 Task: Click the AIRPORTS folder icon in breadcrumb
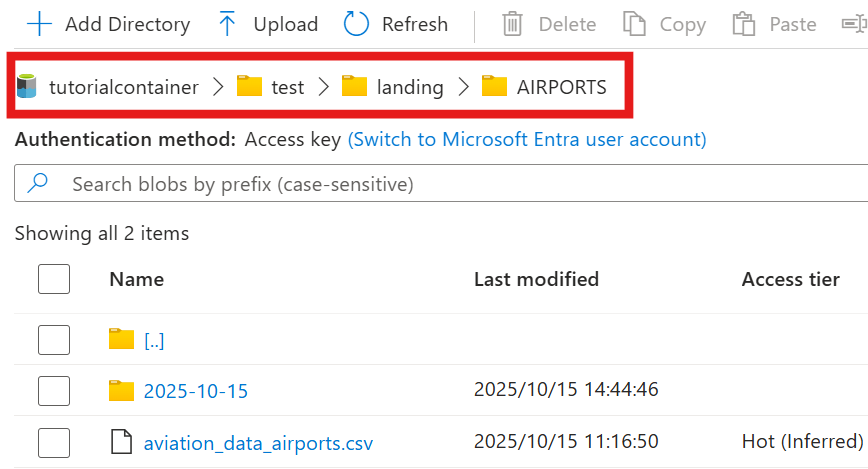(494, 87)
